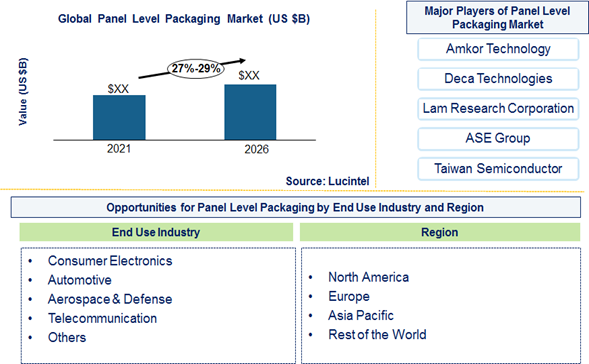Click the Source: Lucintel text
Image resolution: width=589 pixels, height=364 pixels.
click(x=328, y=181)
